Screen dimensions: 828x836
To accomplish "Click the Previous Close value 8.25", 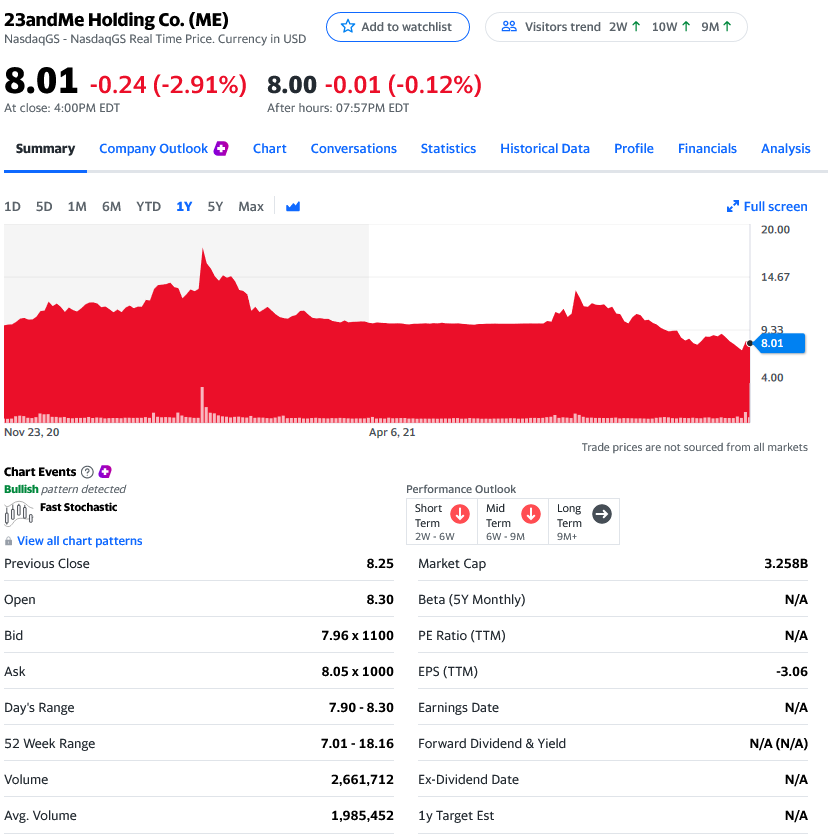I will tap(380, 564).
